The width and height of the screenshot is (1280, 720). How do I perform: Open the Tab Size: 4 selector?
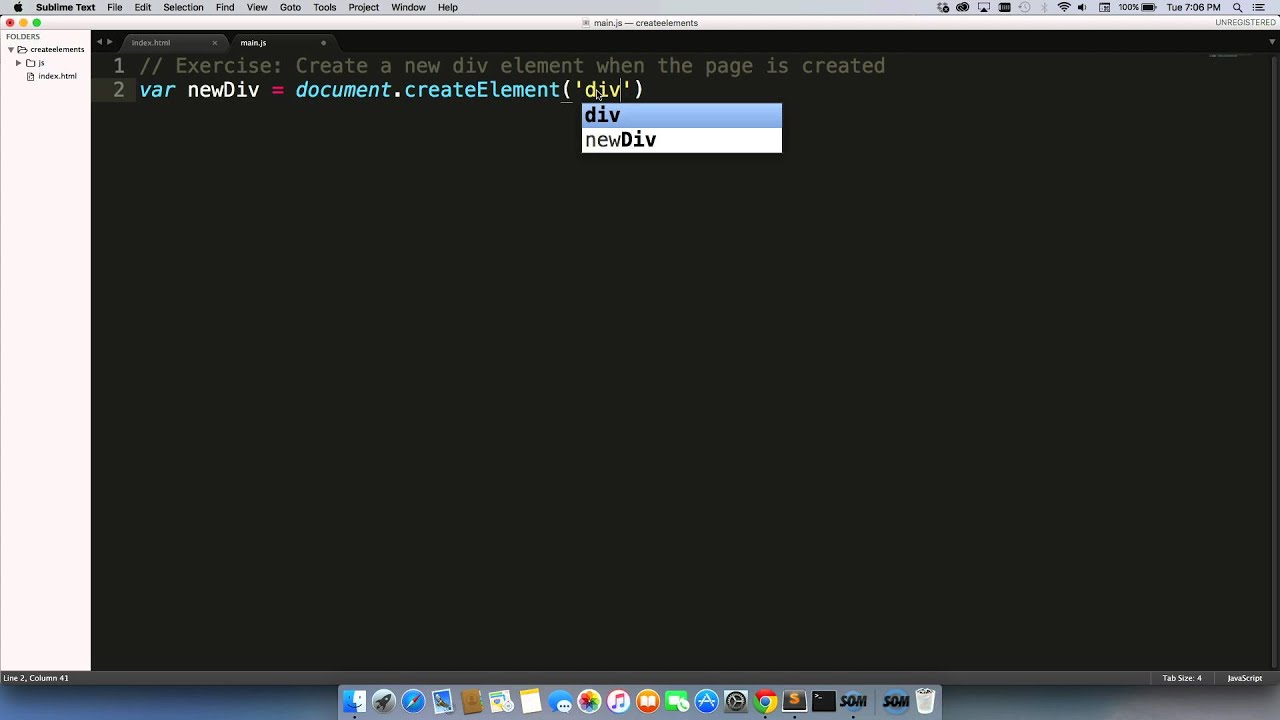click(x=1182, y=678)
